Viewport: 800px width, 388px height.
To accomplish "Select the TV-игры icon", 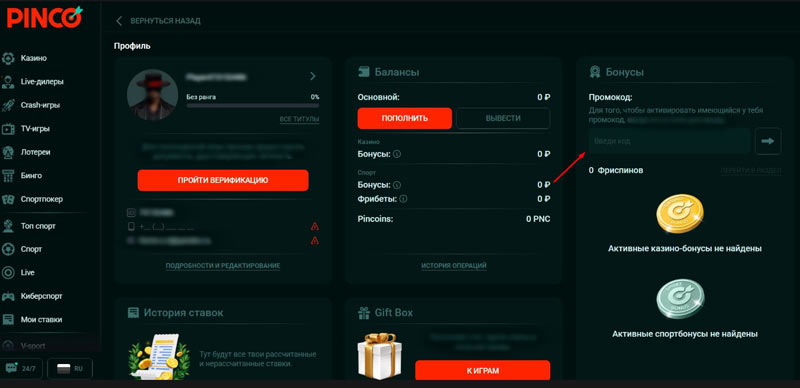I will pyautogui.click(x=8, y=129).
